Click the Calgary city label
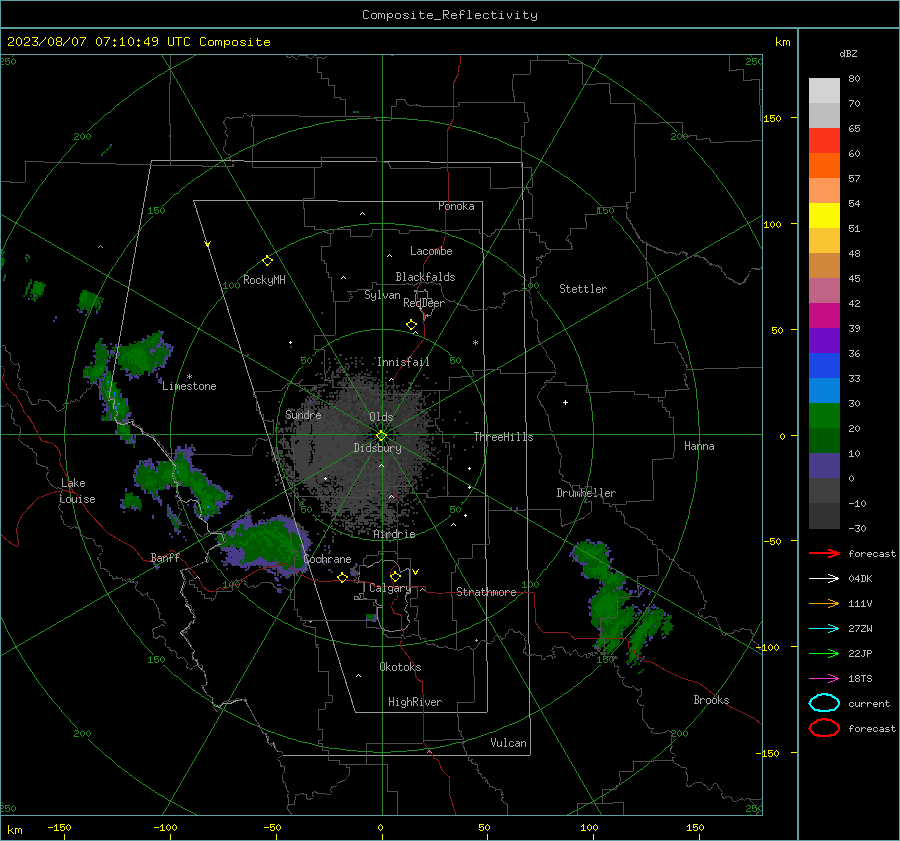The image size is (900, 841). tap(390, 588)
